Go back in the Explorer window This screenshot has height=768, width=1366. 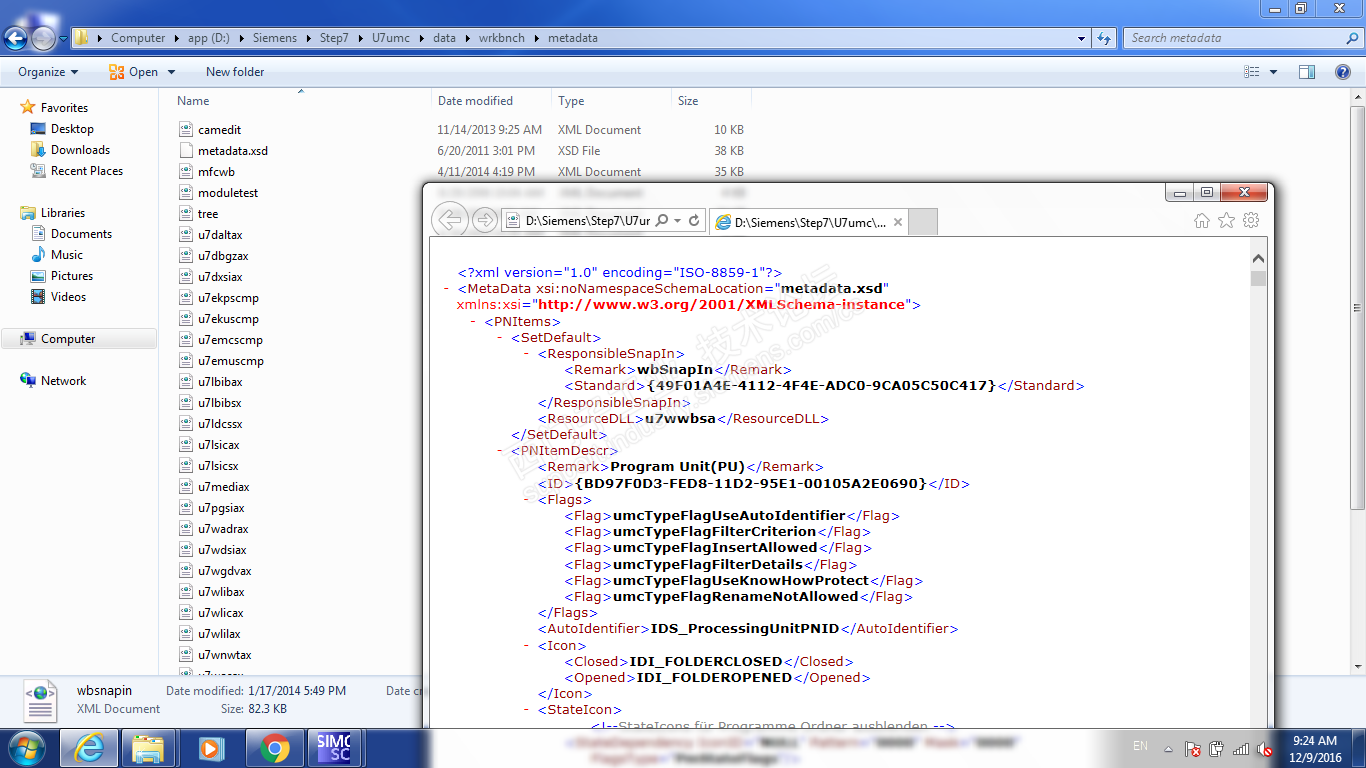[16, 38]
